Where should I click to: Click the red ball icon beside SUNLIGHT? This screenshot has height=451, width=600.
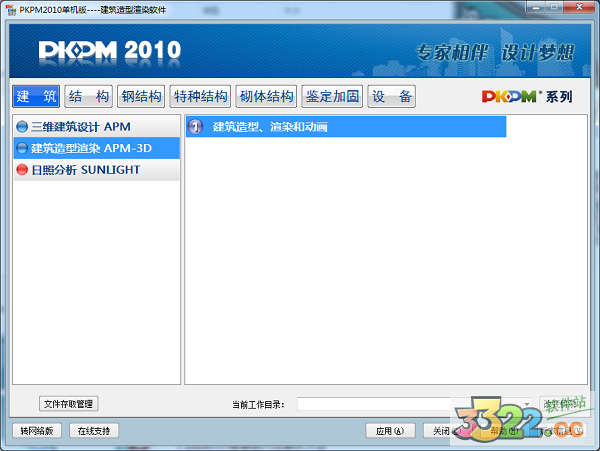(x=22, y=169)
